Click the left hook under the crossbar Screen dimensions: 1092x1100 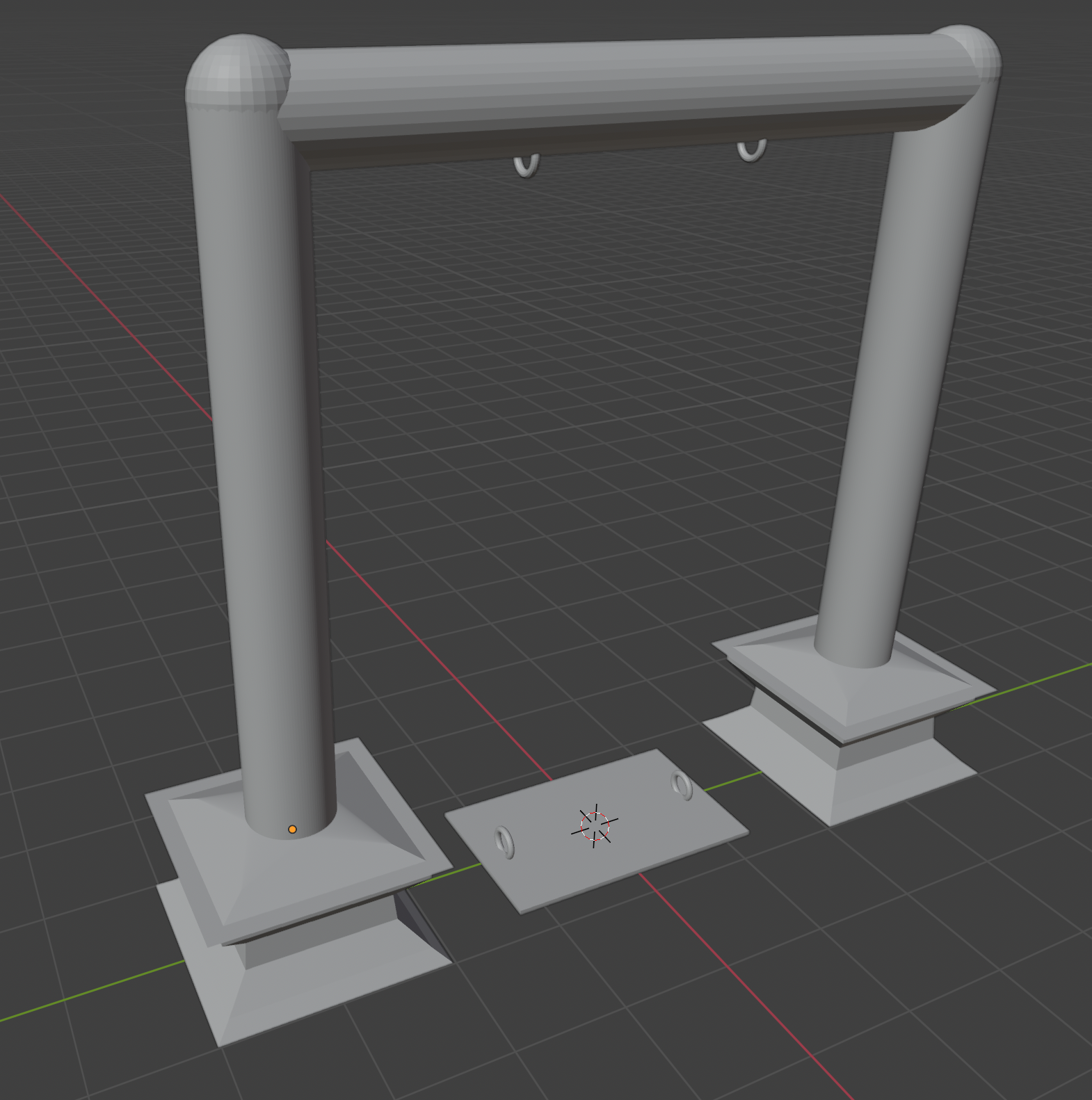[527, 165]
